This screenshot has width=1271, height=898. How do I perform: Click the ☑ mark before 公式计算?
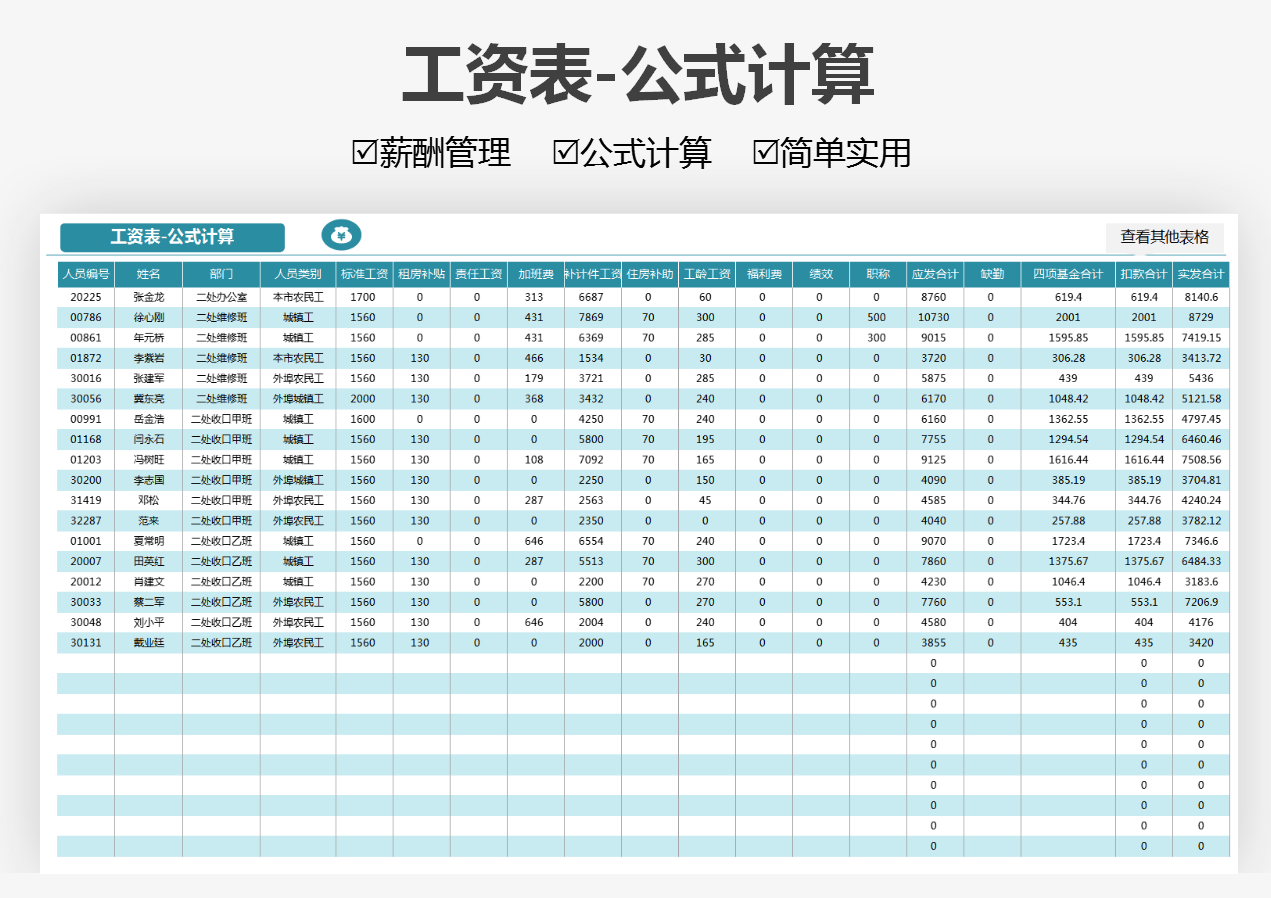tap(565, 151)
